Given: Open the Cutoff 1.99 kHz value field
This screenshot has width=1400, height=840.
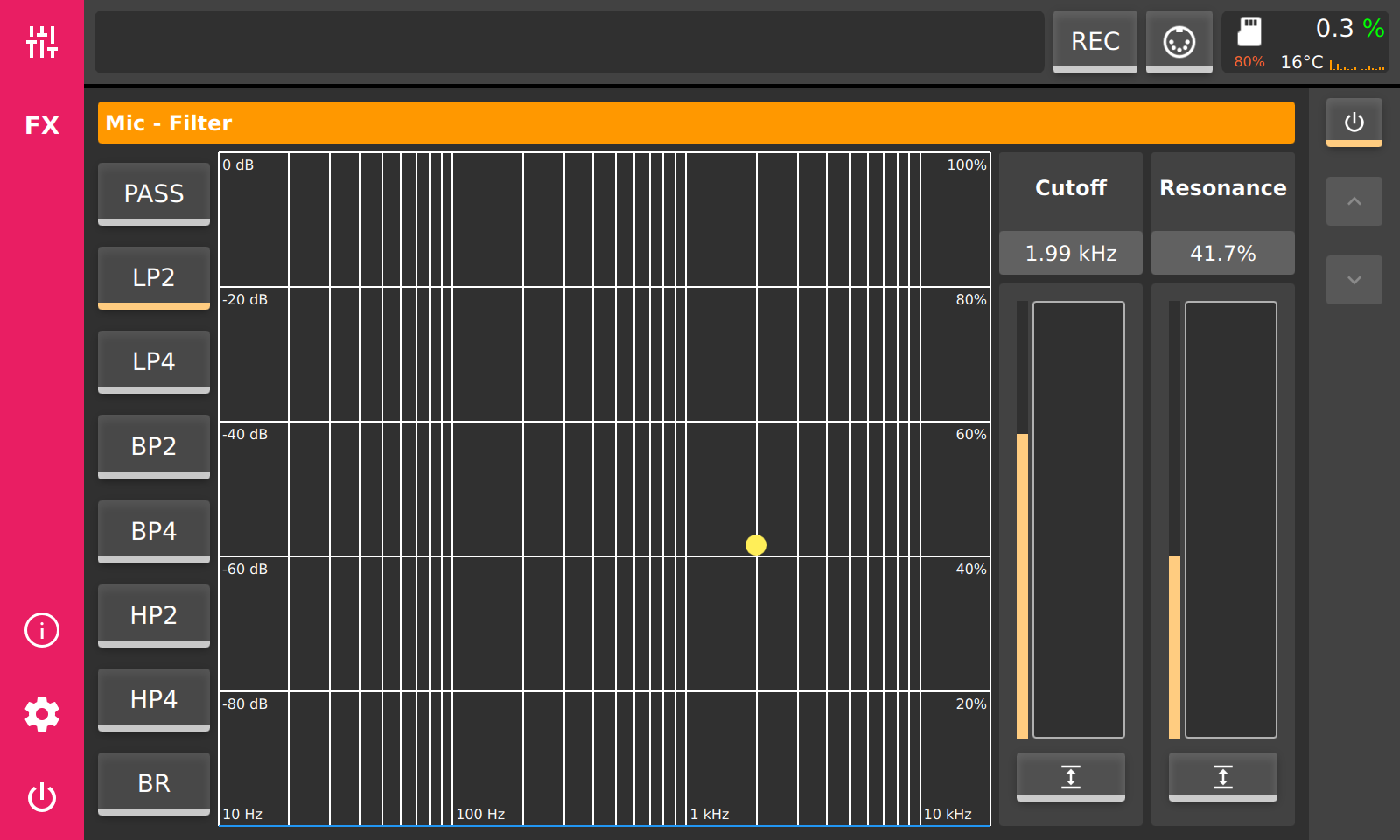Looking at the screenshot, I should [1071, 253].
